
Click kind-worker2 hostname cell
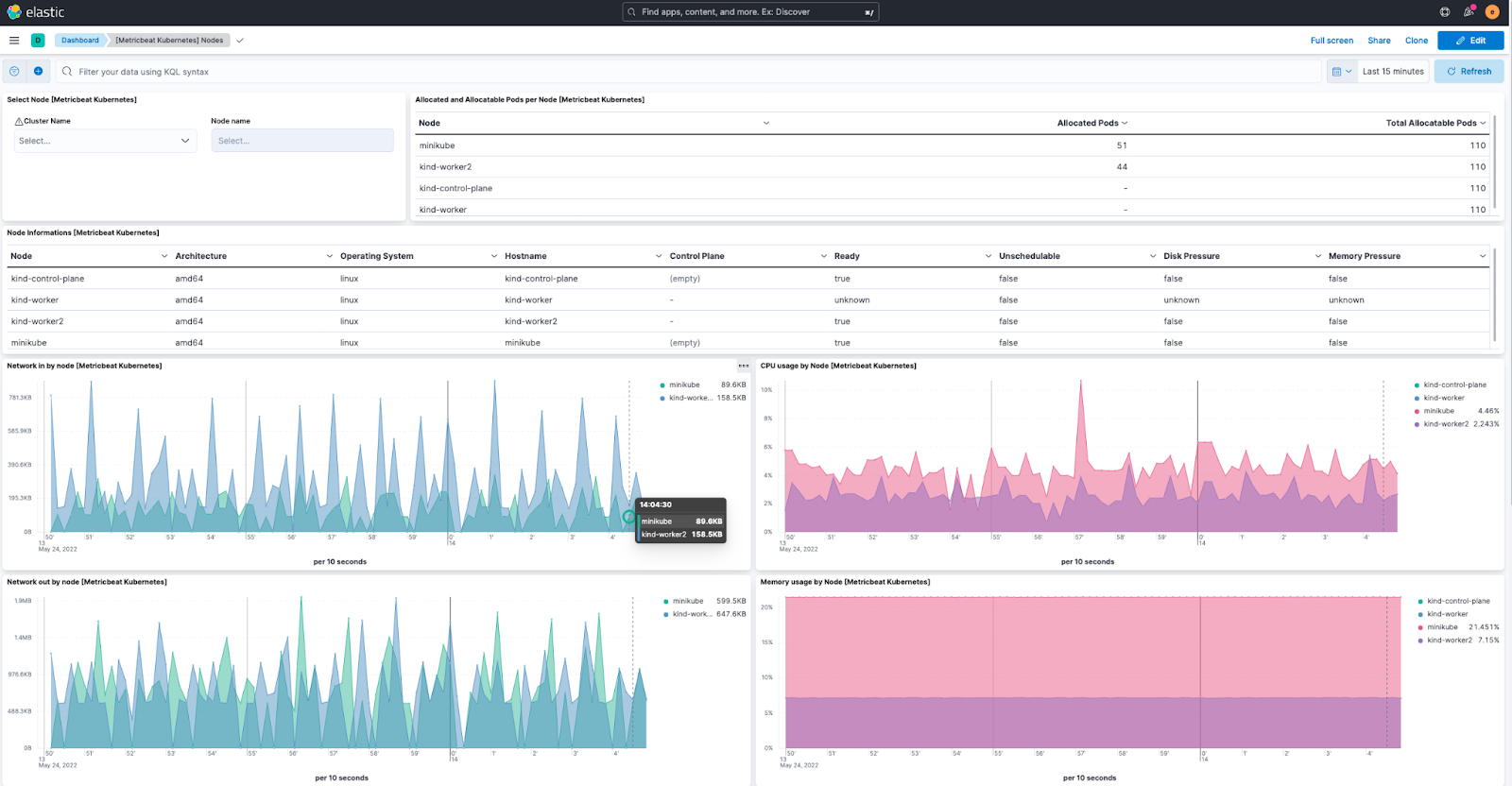point(531,321)
